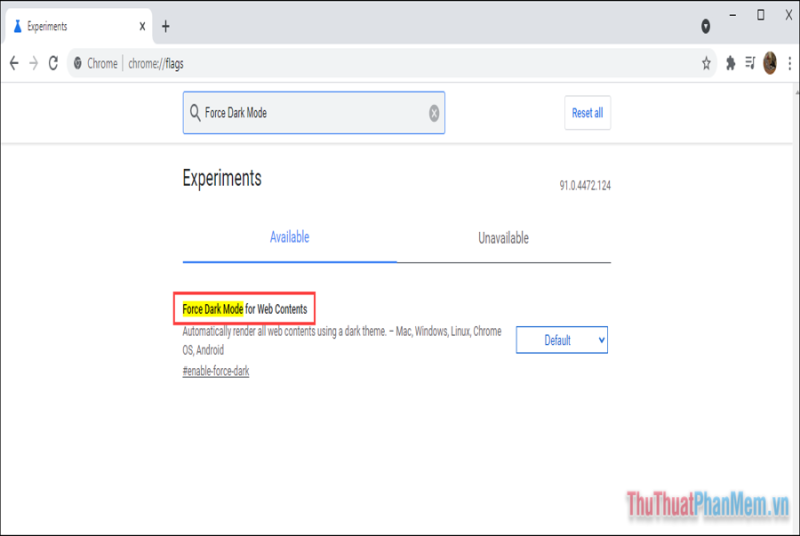Open Chrome's three-dot menu

pyautogui.click(x=790, y=63)
